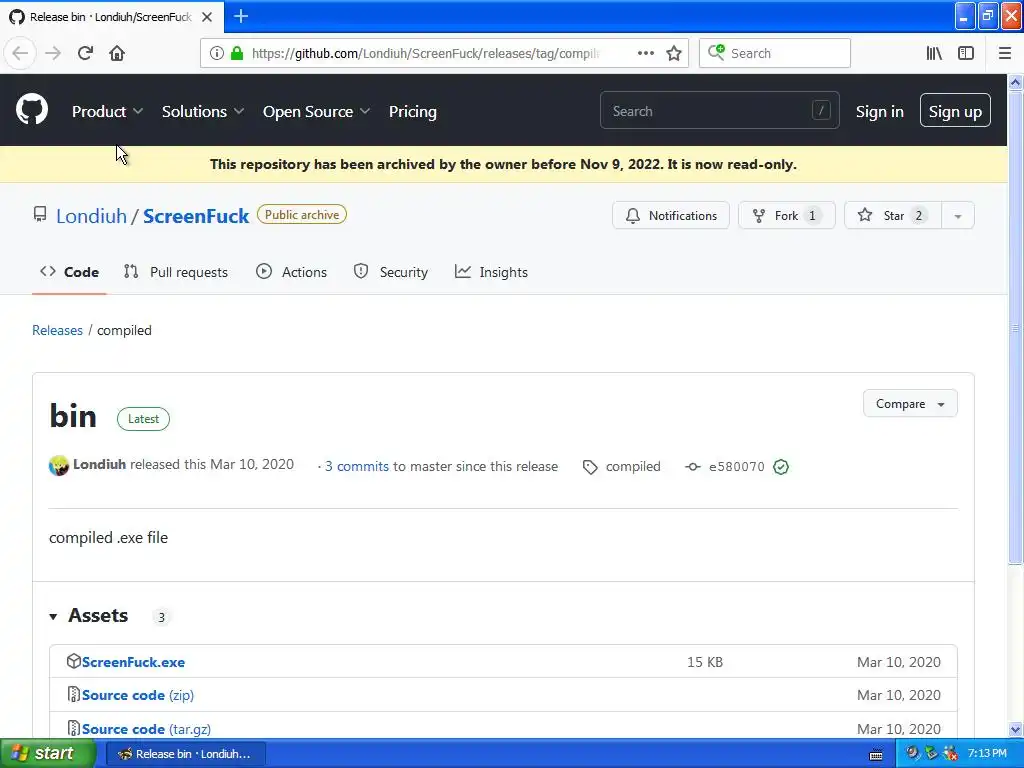Click the repository icon beside Londiuh

point(40,214)
